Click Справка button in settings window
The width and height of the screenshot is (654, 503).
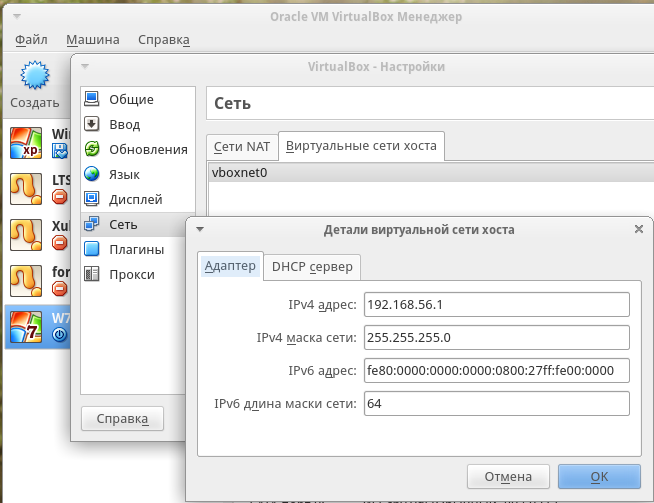point(122,418)
